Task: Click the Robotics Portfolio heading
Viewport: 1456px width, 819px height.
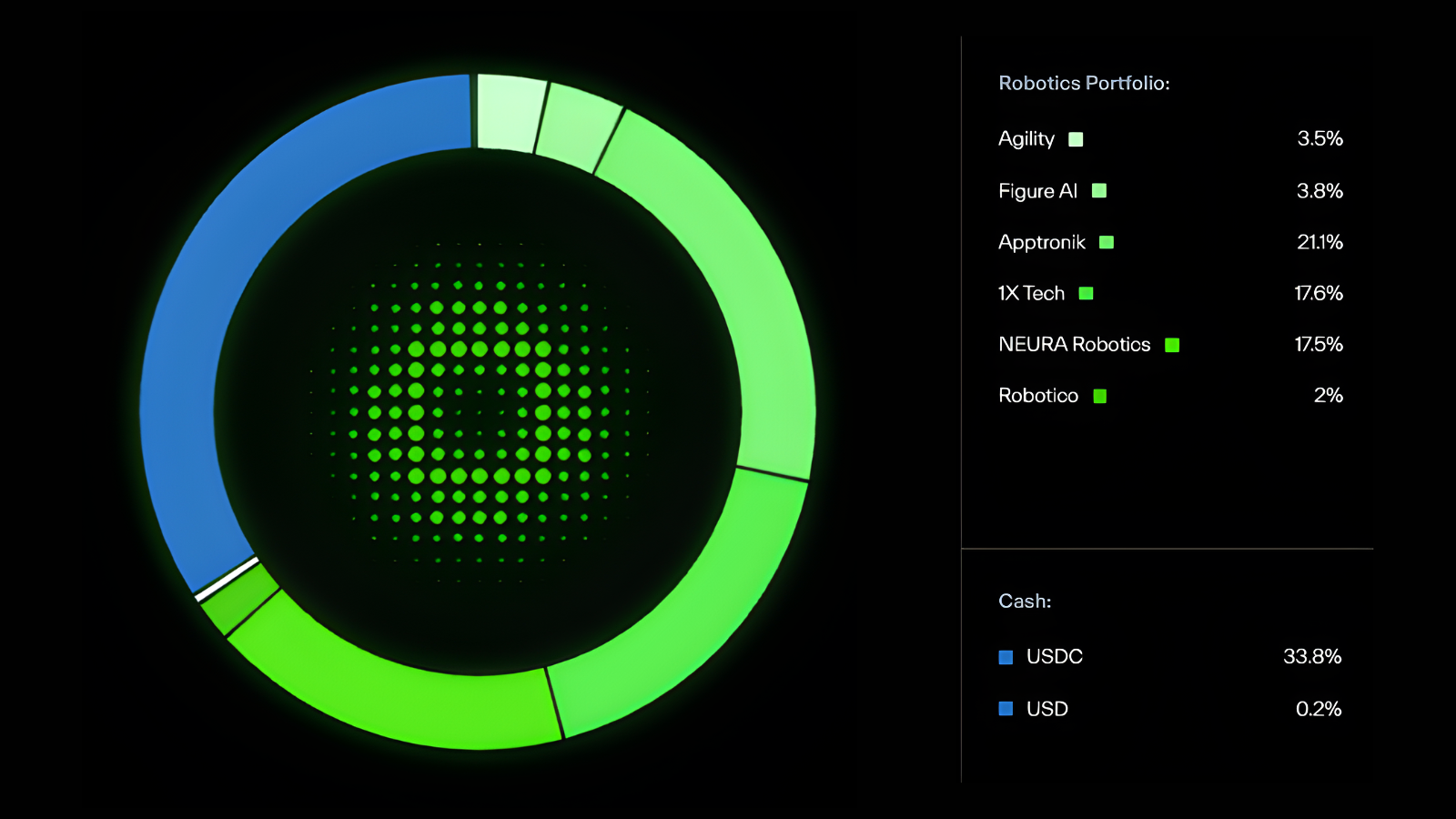Action: 1084,83
